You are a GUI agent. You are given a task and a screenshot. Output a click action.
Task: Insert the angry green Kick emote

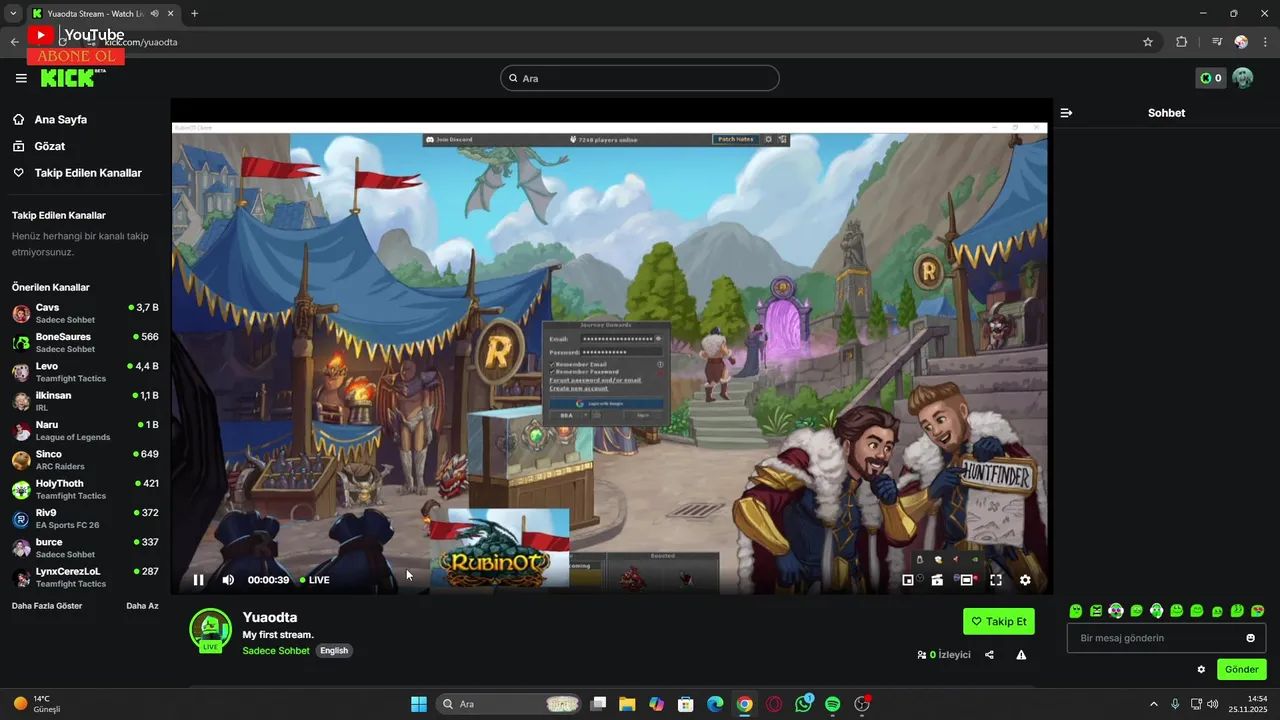1096,611
